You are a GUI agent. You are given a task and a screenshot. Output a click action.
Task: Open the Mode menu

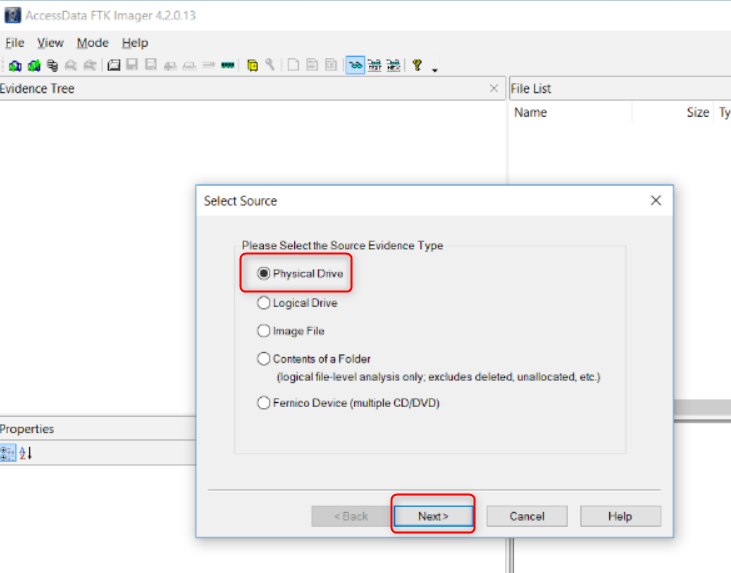click(93, 43)
